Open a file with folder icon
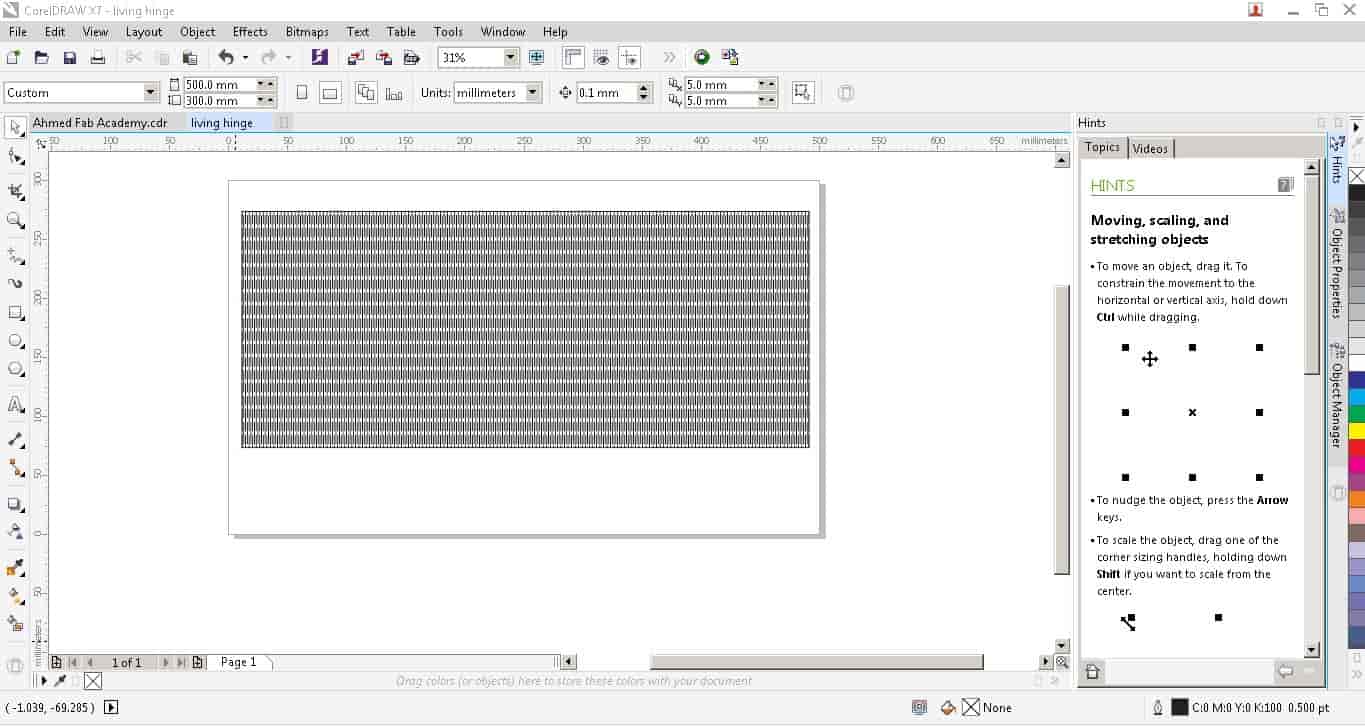The width and height of the screenshot is (1365, 726). 42,58
